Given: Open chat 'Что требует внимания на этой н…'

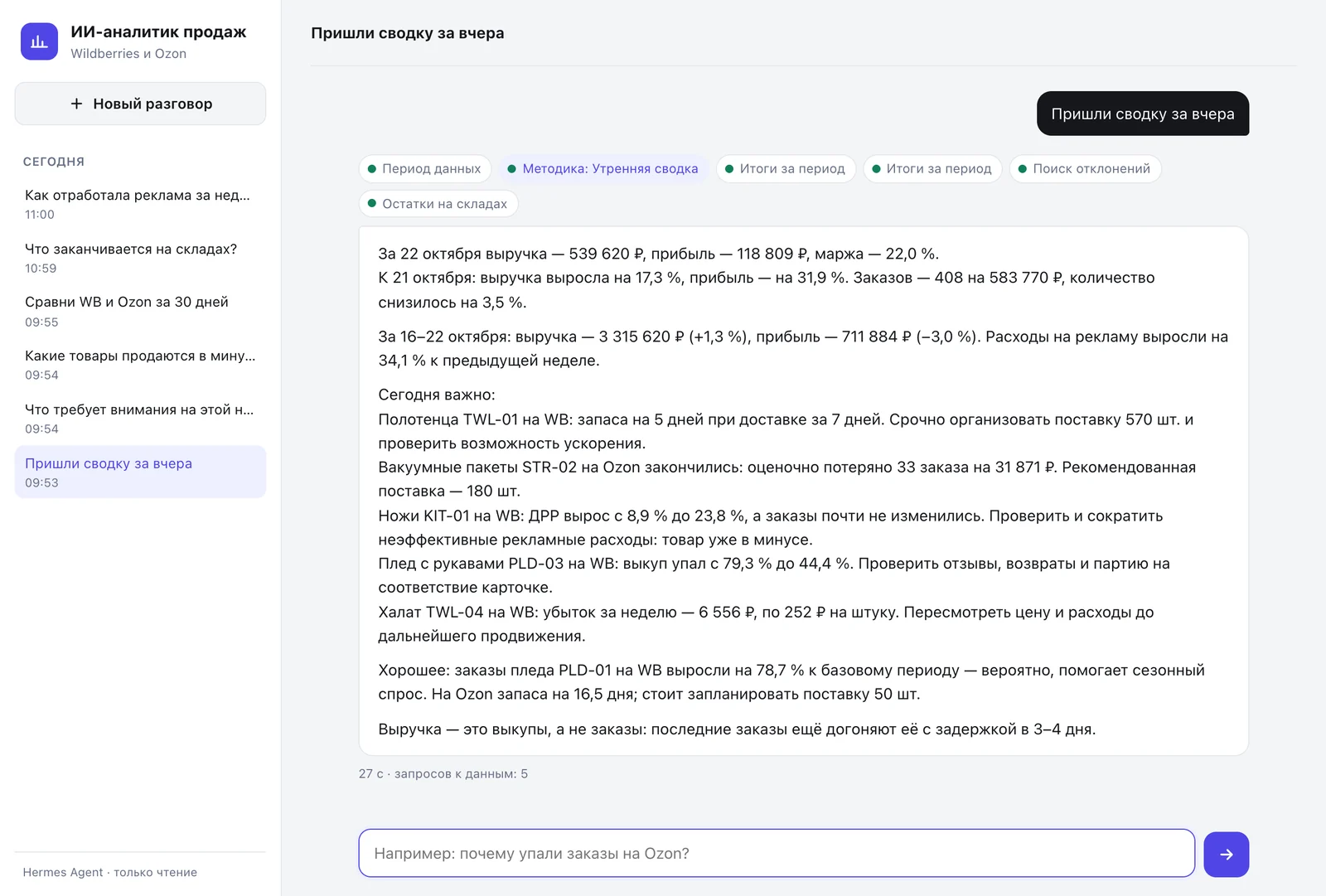Looking at the screenshot, I should coord(140,419).
